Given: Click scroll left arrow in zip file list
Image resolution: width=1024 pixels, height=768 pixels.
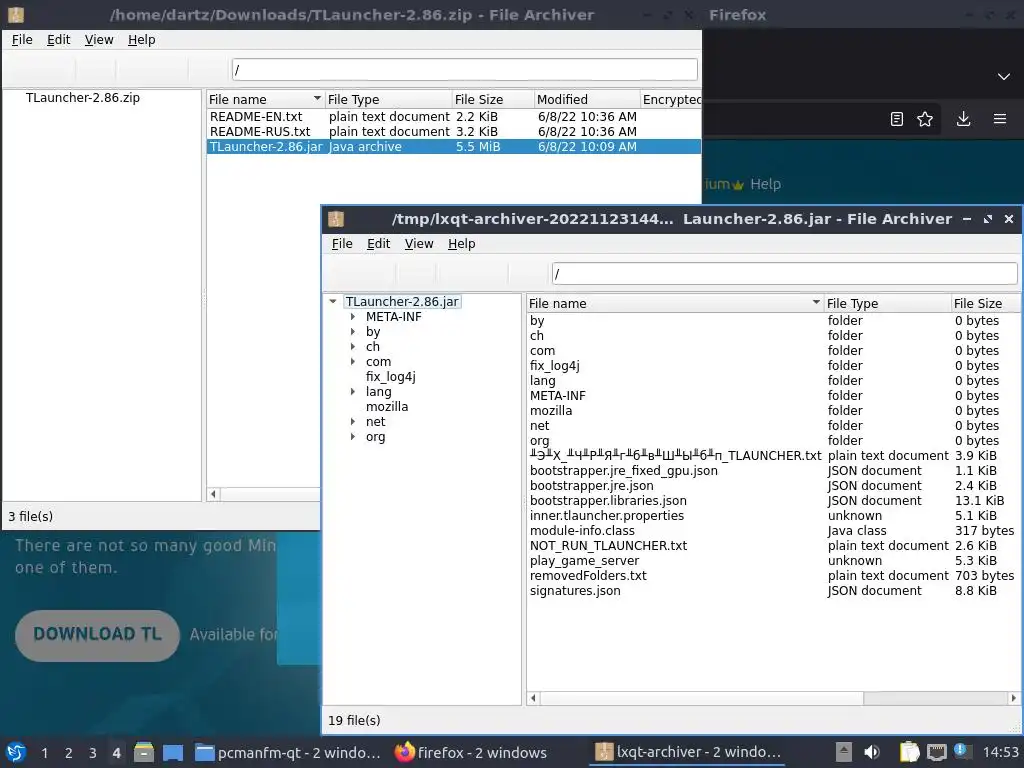Looking at the screenshot, I should click(x=214, y=494).
